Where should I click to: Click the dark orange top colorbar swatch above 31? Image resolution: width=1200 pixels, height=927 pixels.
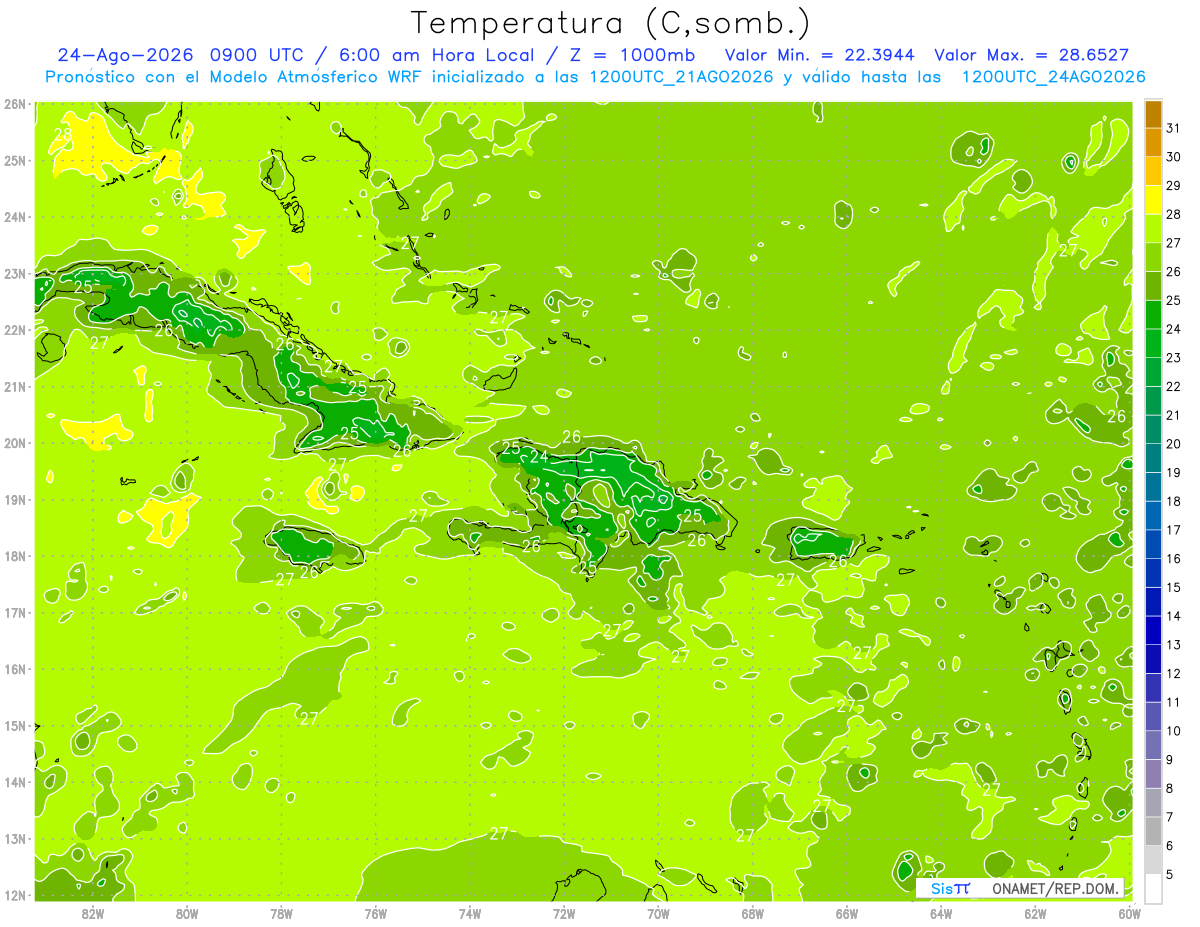point(1154,114)
